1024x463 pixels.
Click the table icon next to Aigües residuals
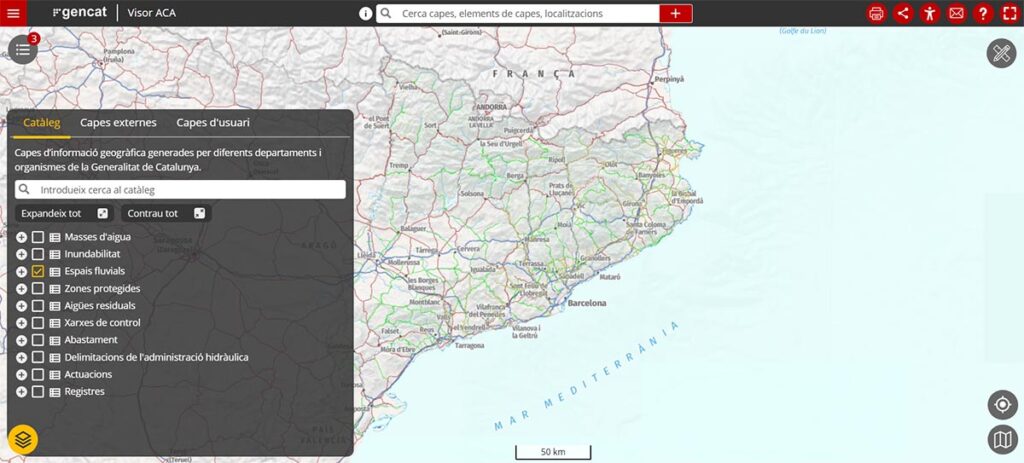pyautogui.click(x=55, y=306)
